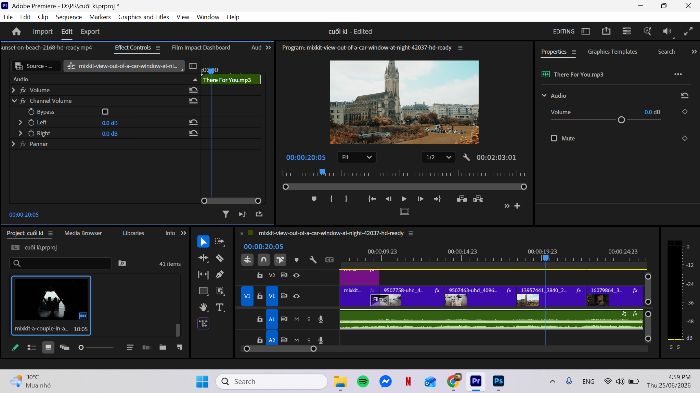The height and width of the screenshot is (393, 700).
Task: Check the Mute checkbox in Properties
Action: click(554, 138)
